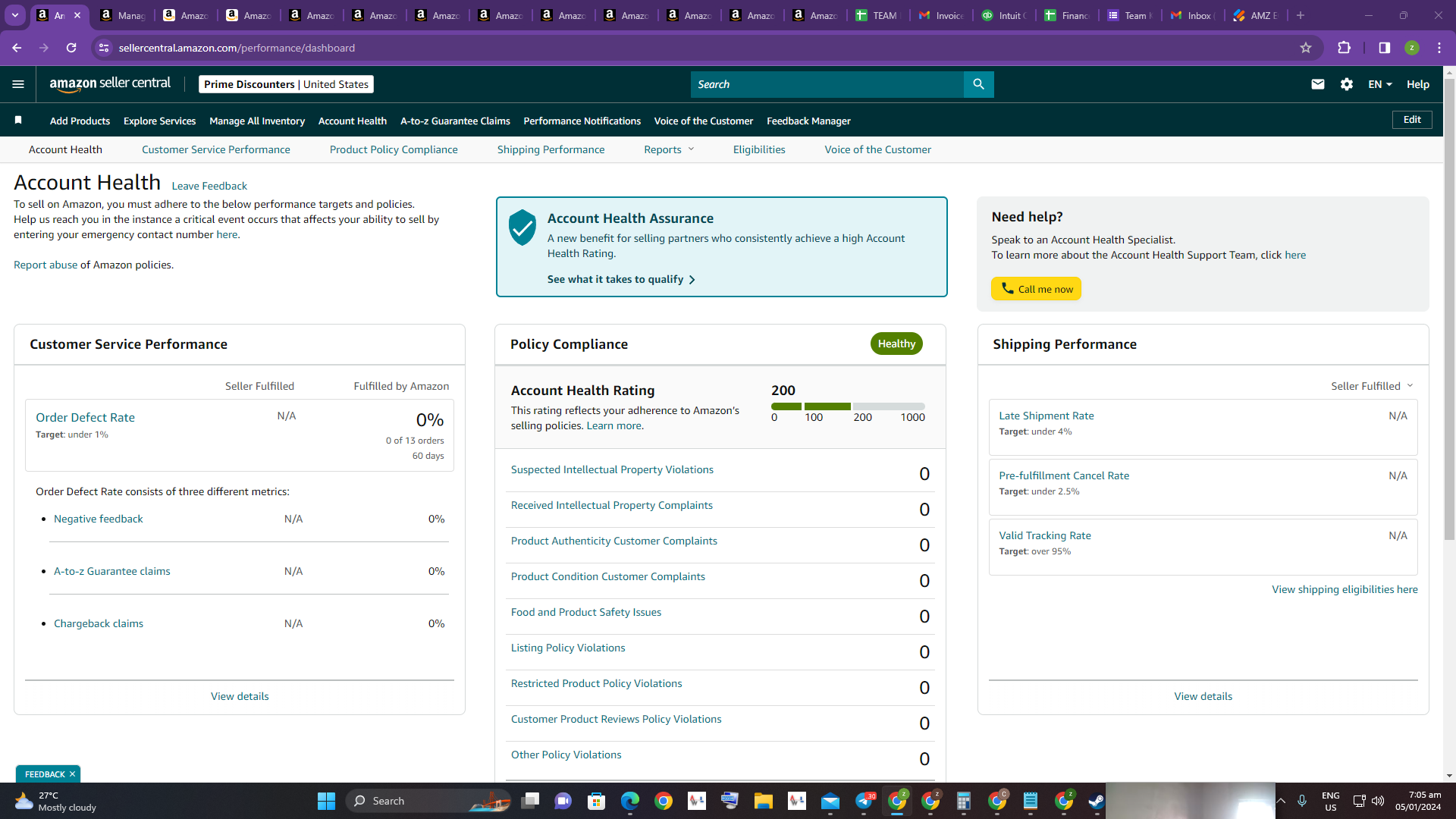1456x819 pixels.
Task: Open the Mail app from the taskbar
Action: coord(830,801)
